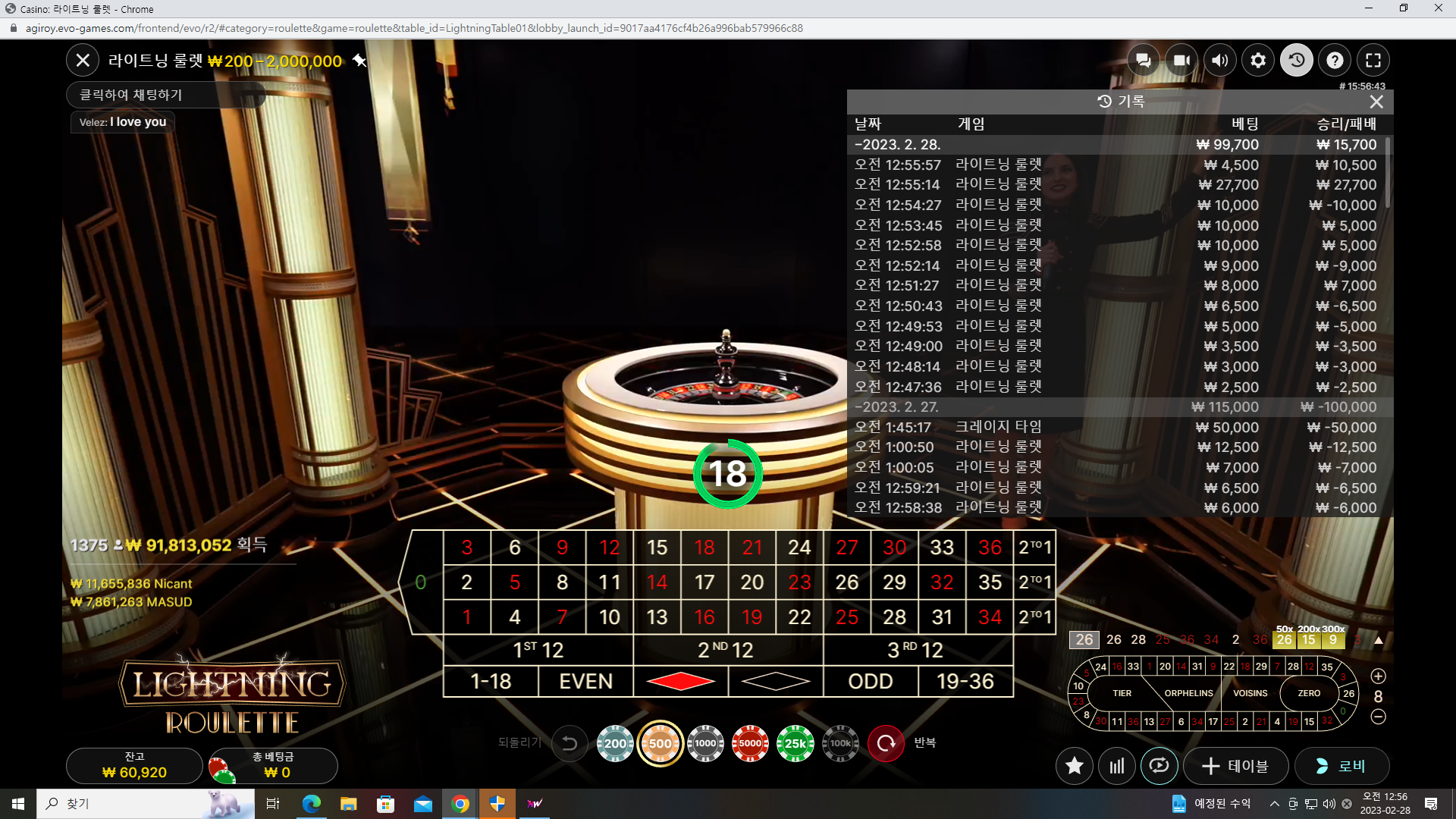
Task: Bet on EVEN
Action: [585, 682]
